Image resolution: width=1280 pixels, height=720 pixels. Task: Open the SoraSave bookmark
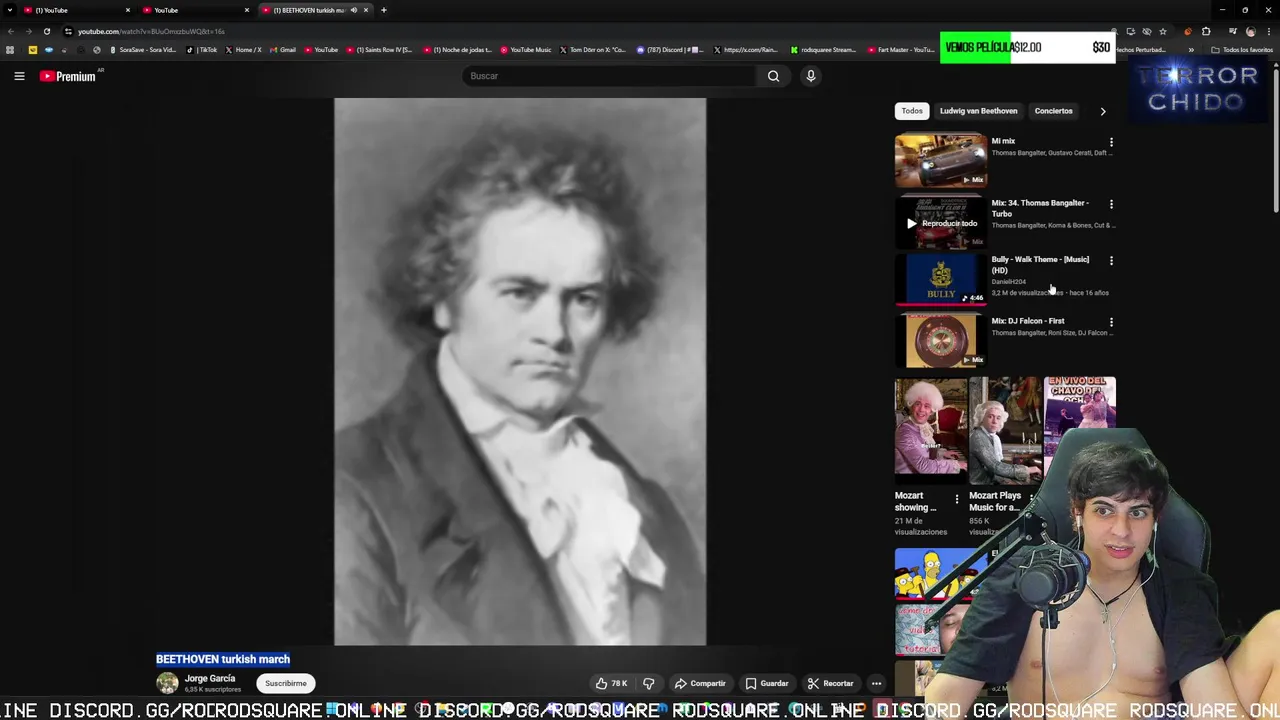tap(143, 50)
